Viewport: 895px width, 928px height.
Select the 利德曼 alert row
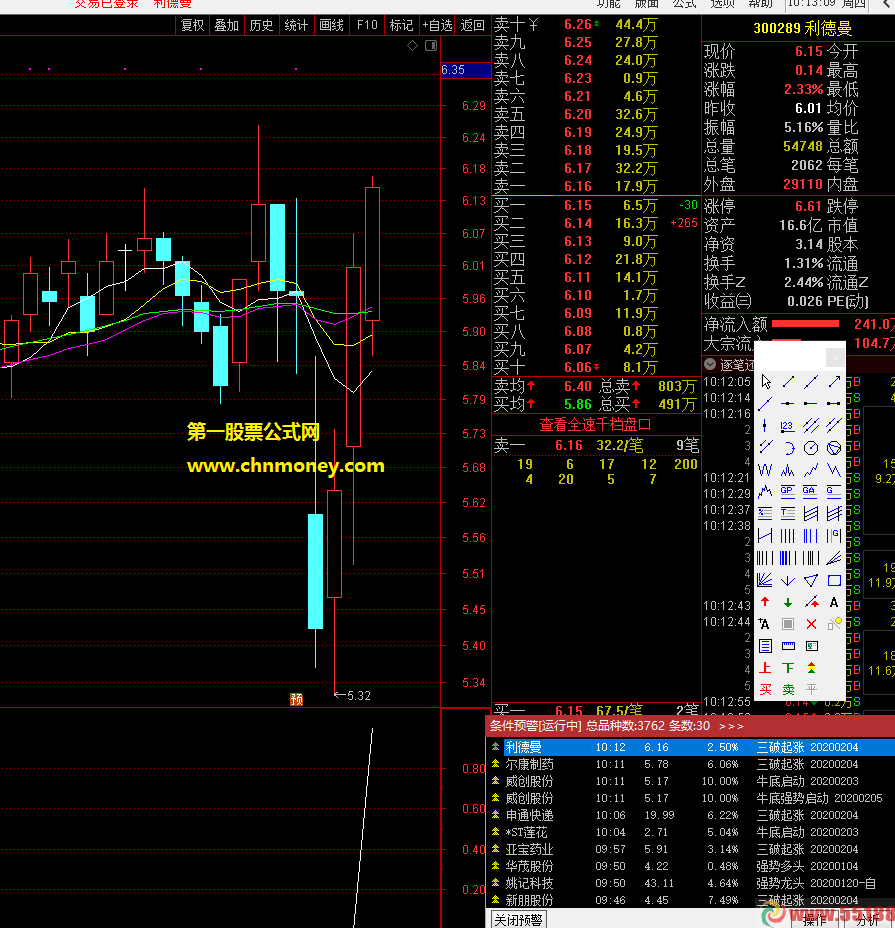tap(691, 747)
